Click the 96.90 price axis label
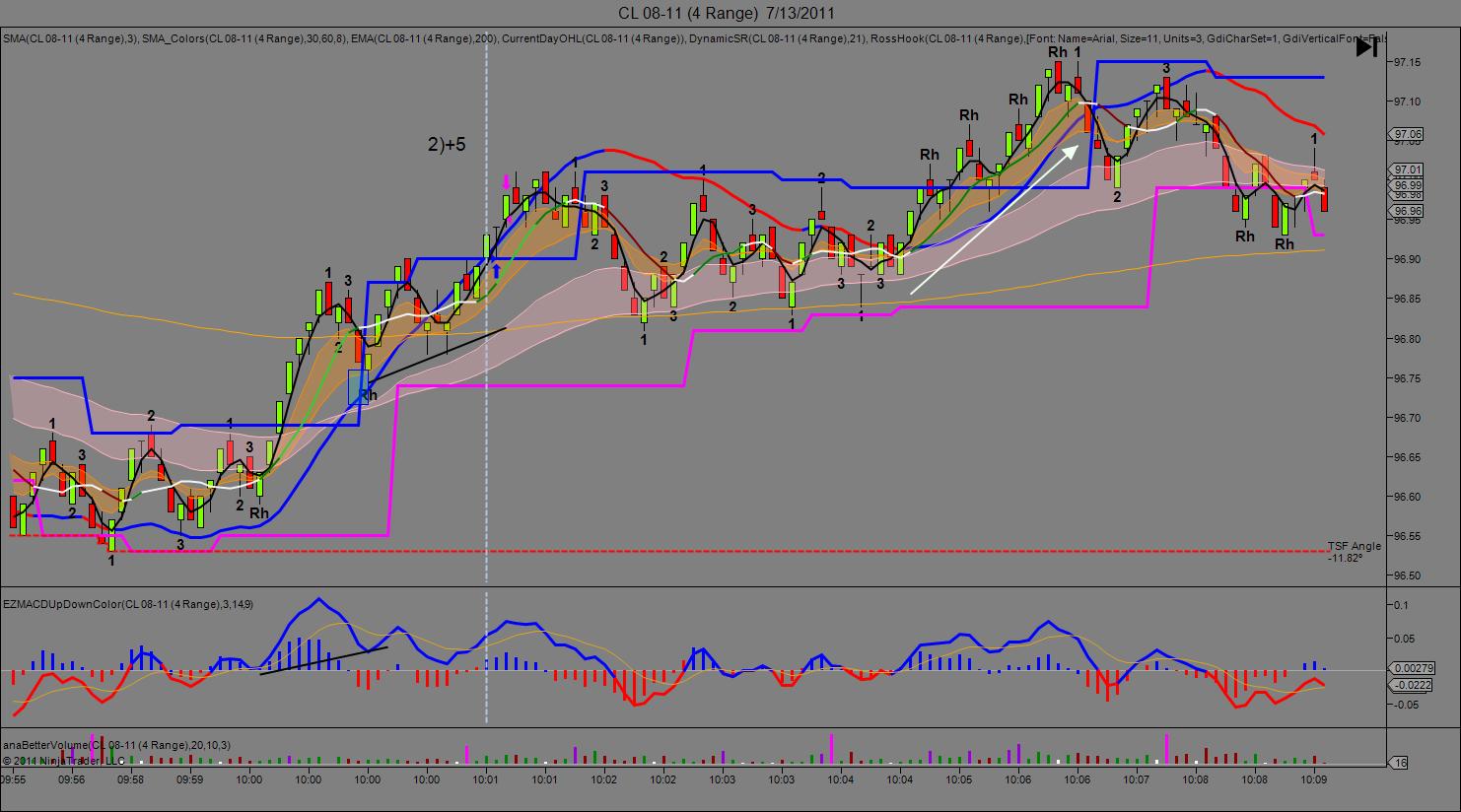Screen dimensions: 1461x812 1407,259
